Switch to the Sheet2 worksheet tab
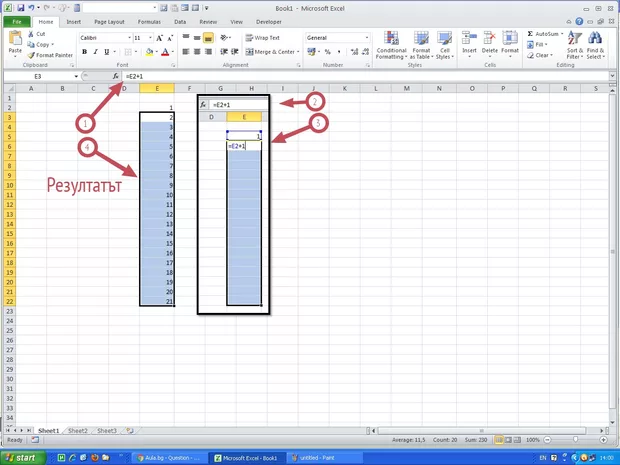The height and width of the screenshot is (465, 620). (77, 430)
